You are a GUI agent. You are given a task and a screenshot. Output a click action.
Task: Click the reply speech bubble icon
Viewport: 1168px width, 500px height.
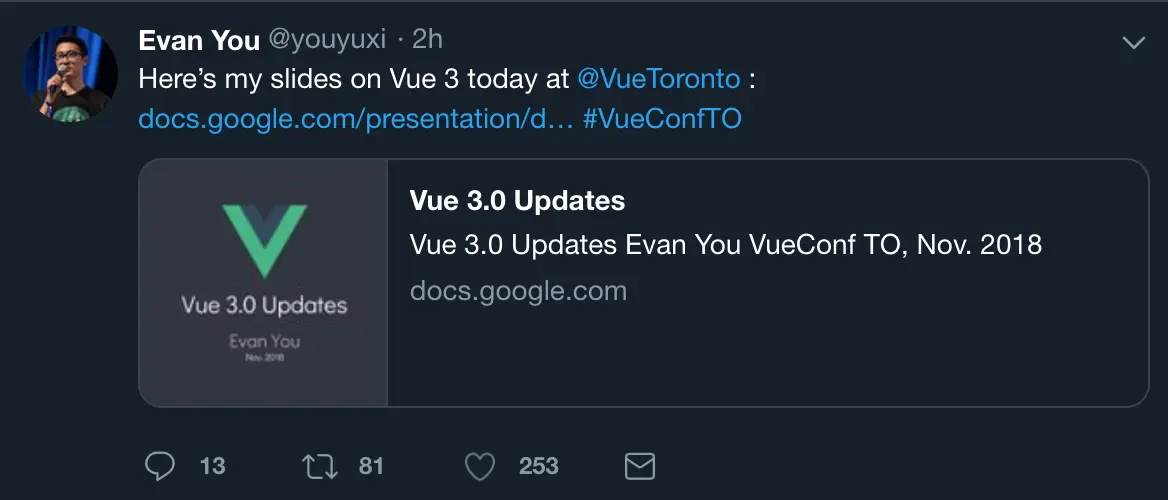tap(160, 466)
